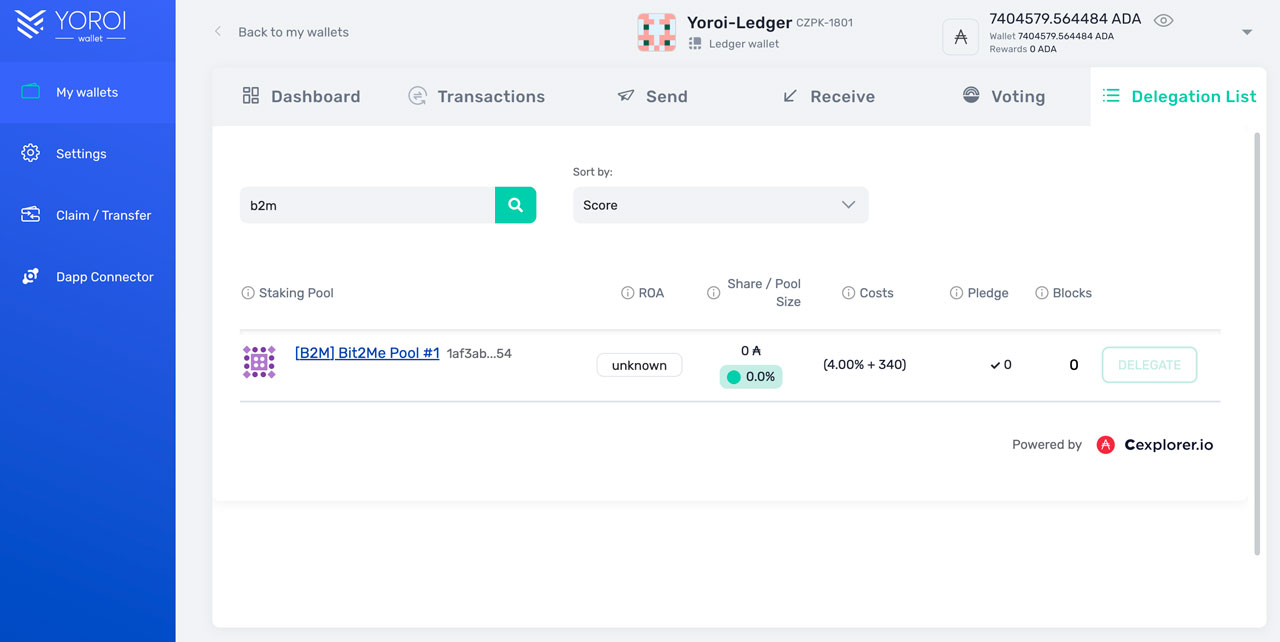Open My wallets in sidebar
This screenshot has height=642, width=1280.
87,92
